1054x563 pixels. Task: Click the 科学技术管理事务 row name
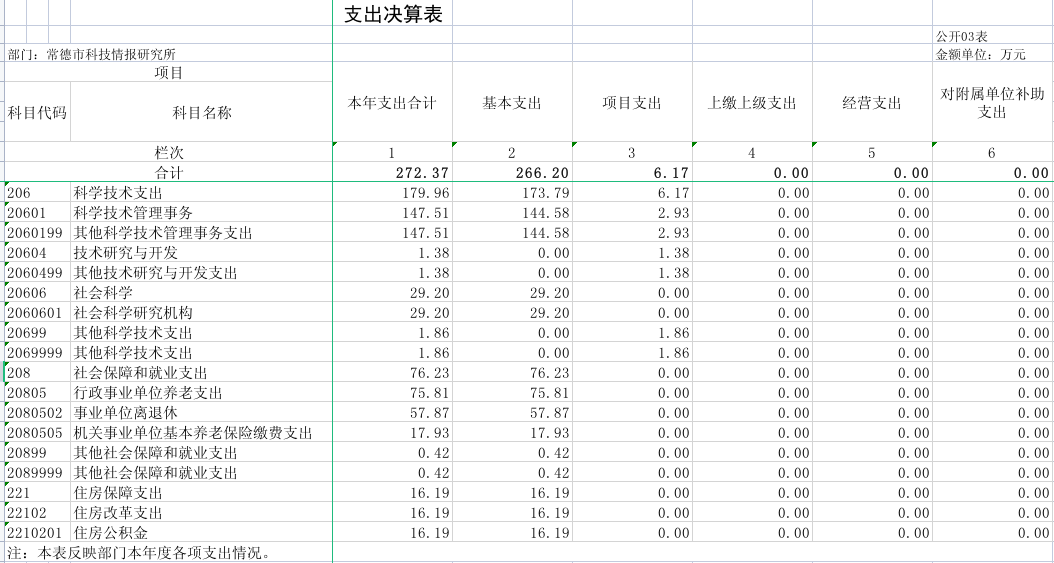[x=133, y=213]
